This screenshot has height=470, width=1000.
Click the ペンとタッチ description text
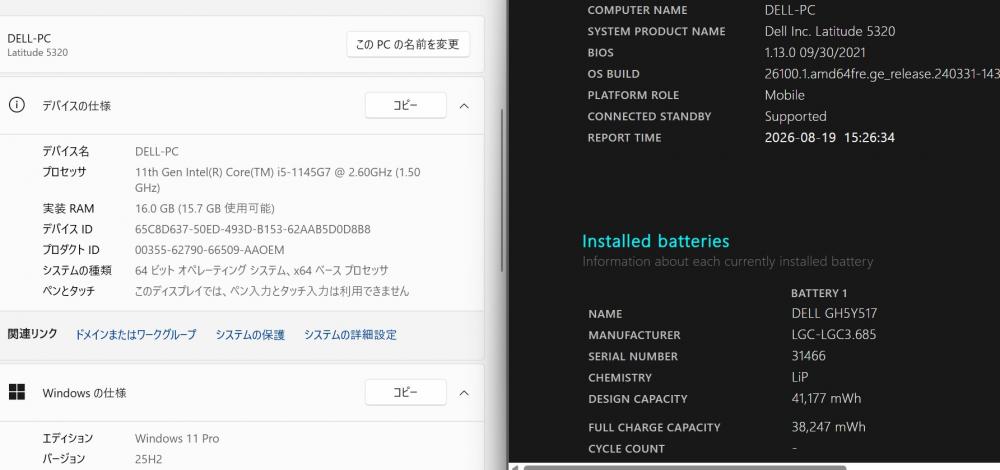pyautogui.click(x=272, y=291)
